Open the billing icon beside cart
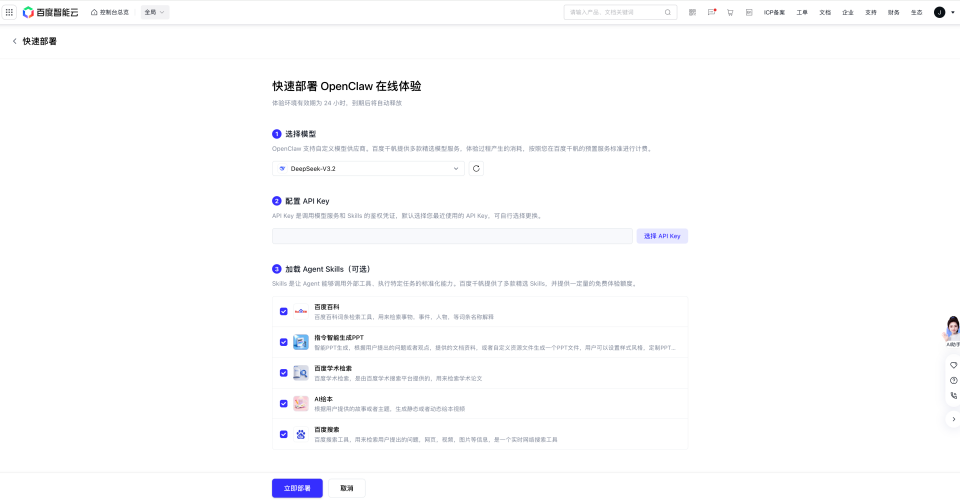The height and width of the screenshot is (500, 960). click(x=749, y=12)
